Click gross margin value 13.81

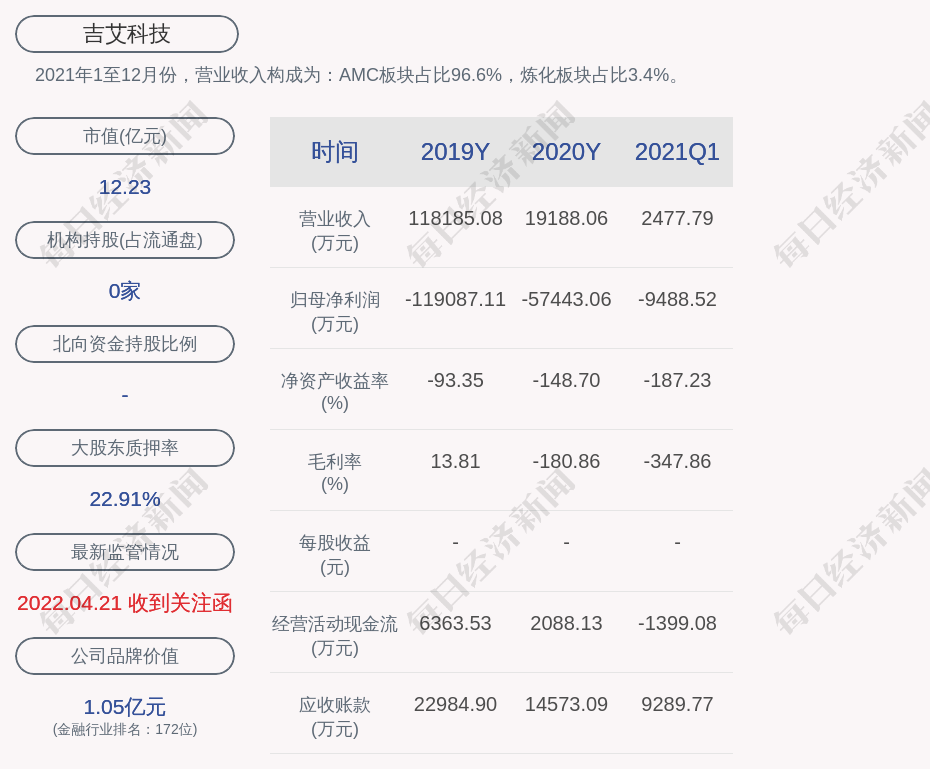[x=455, y=461]
